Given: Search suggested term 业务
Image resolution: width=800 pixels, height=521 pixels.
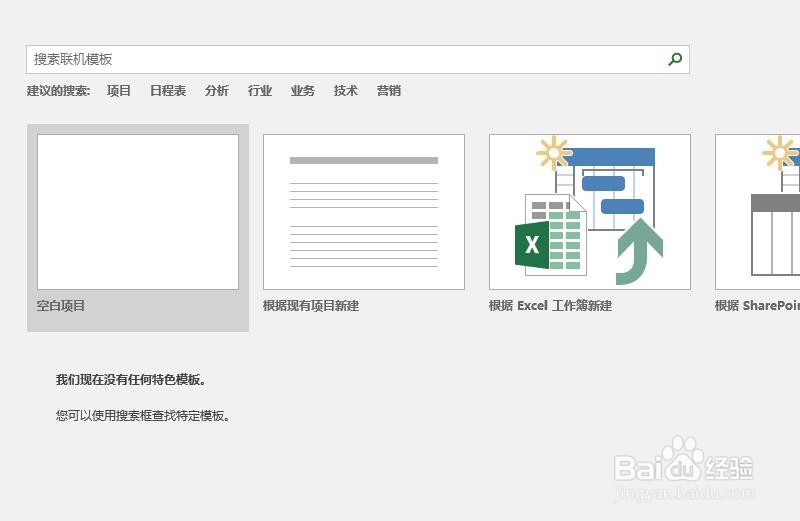Looking at the screenshot, I should [303, 91].
